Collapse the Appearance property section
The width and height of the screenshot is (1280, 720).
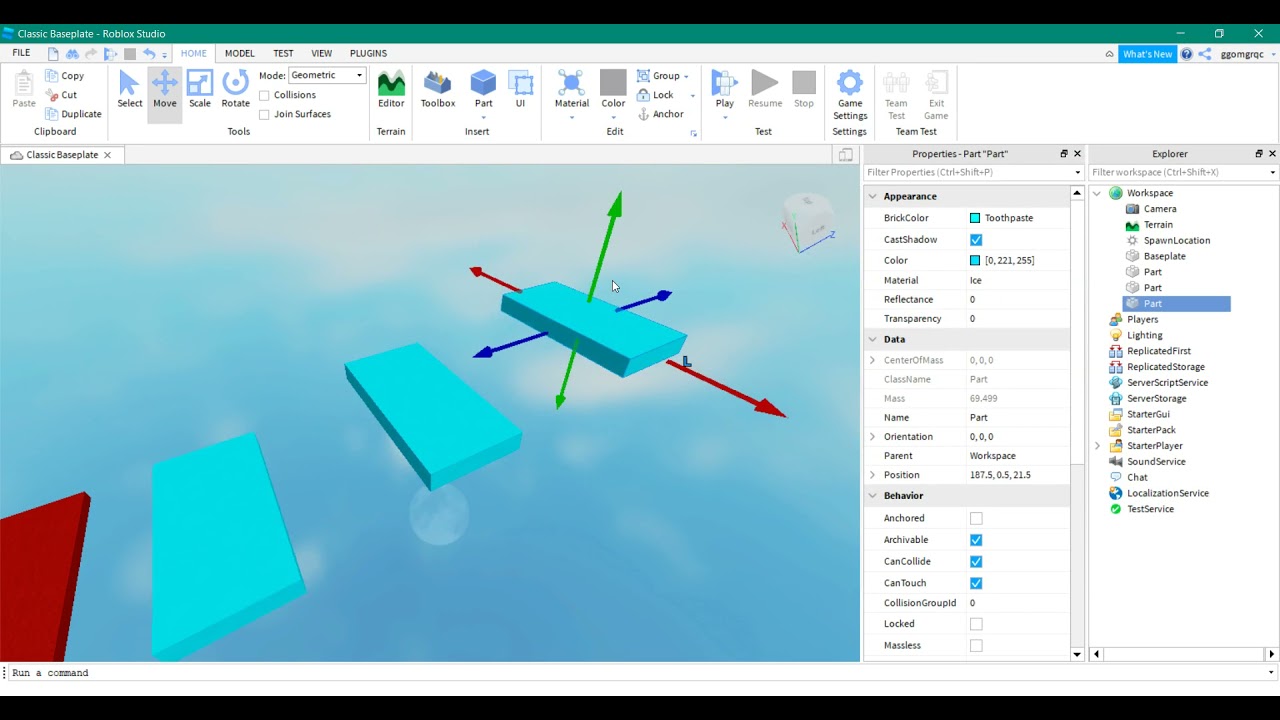[872, 197]
